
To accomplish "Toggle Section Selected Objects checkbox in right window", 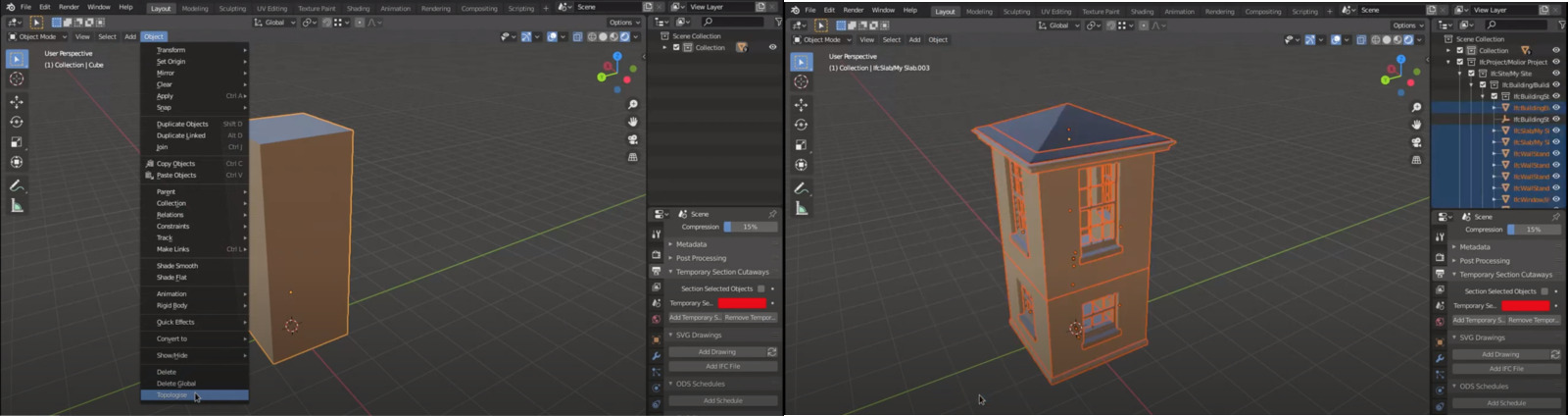I will tap(1544, 291).
